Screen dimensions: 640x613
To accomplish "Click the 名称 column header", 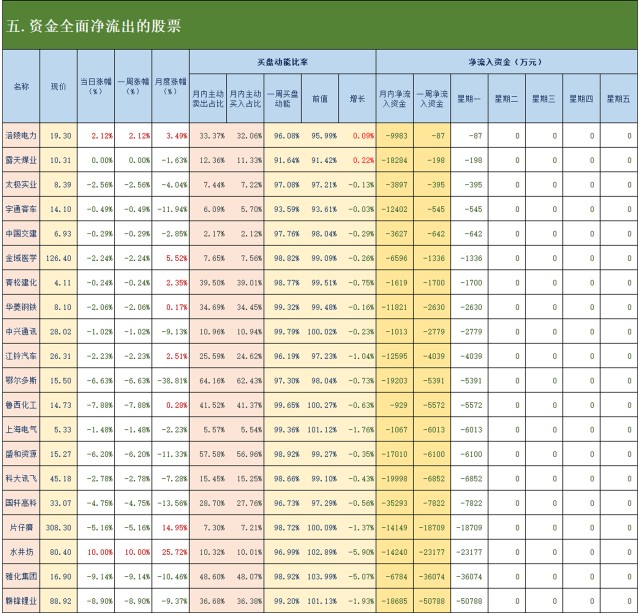I will coord(21,86).
